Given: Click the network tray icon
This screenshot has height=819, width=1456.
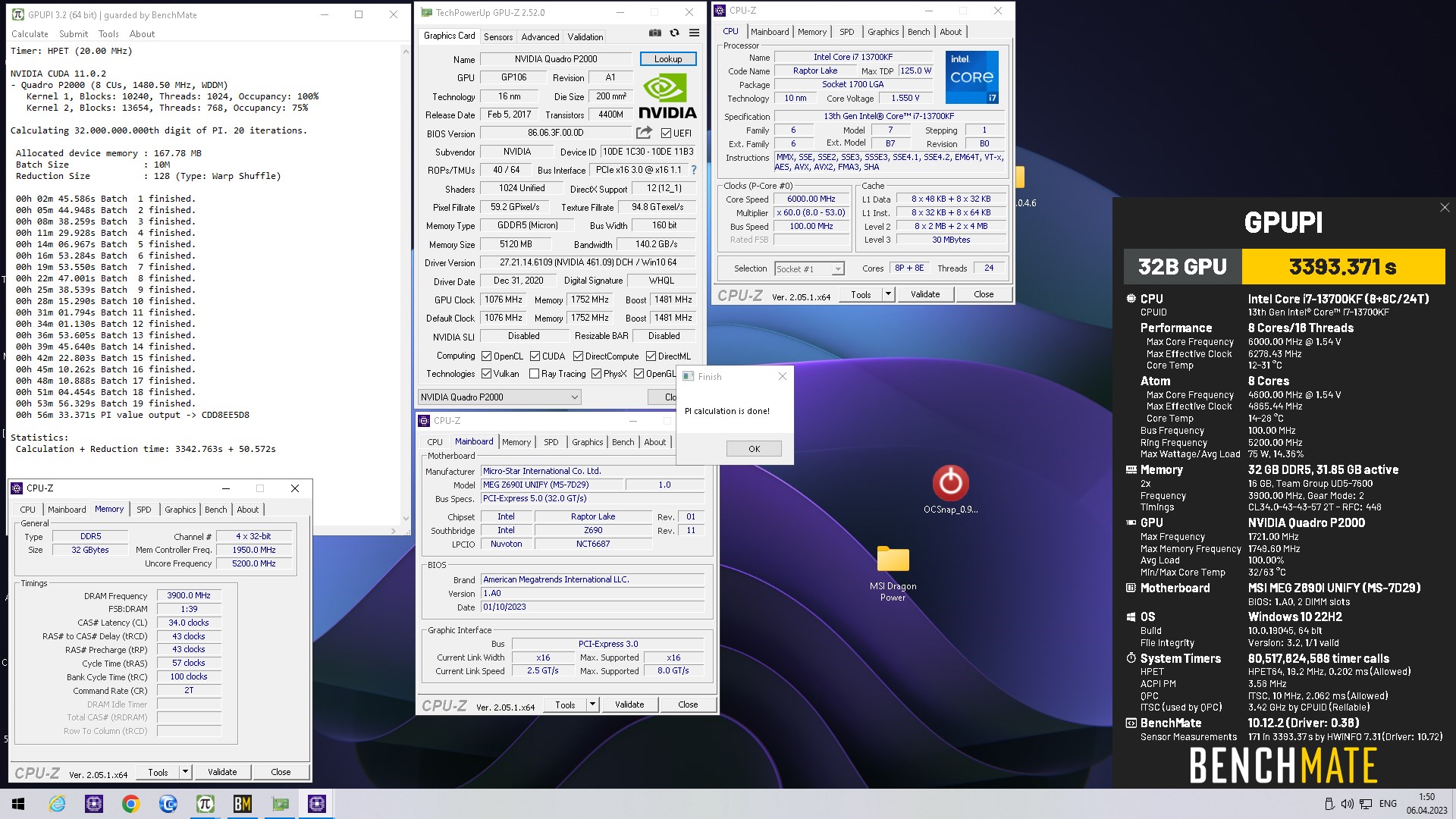Looking at the screenshot, I should 1366,804.
